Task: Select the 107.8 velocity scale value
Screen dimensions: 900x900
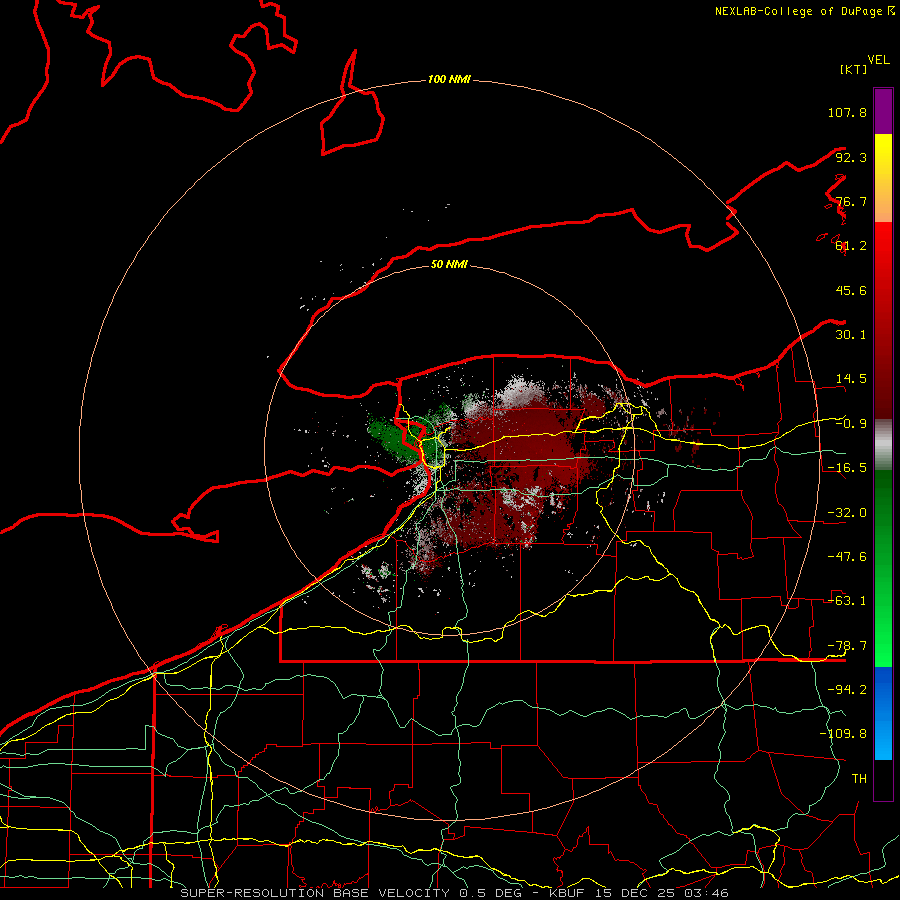Action: [x=847, y=112]
